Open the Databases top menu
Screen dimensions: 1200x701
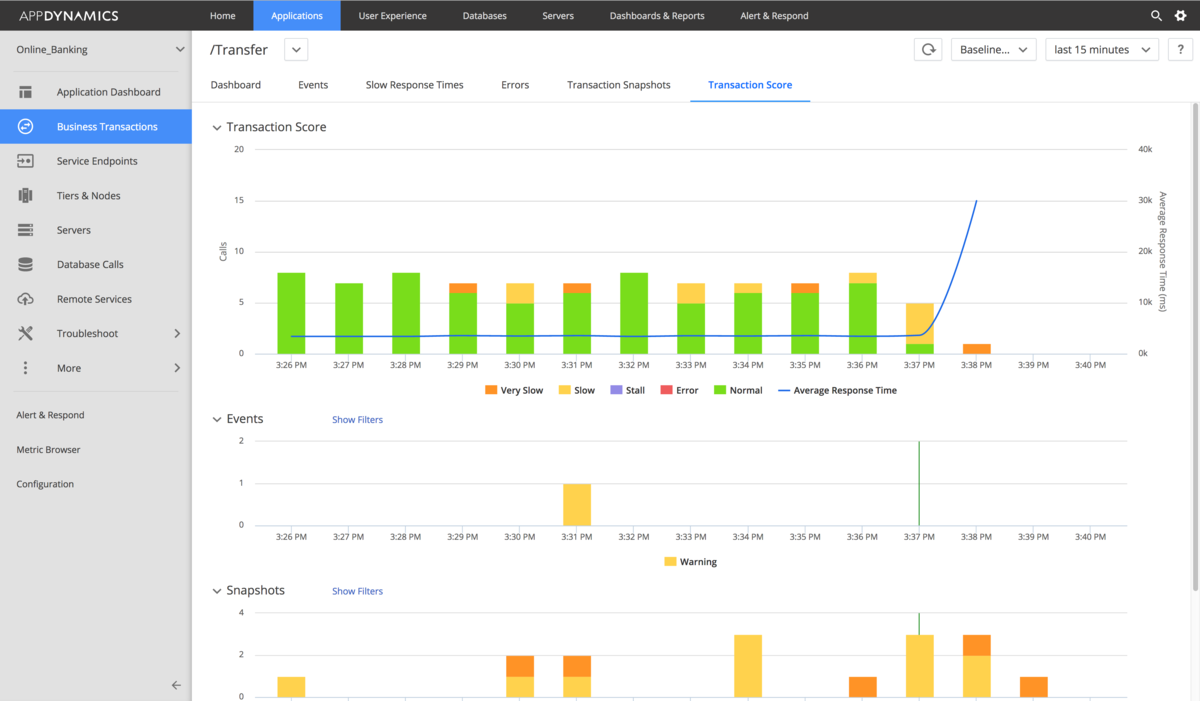[485, 16]
